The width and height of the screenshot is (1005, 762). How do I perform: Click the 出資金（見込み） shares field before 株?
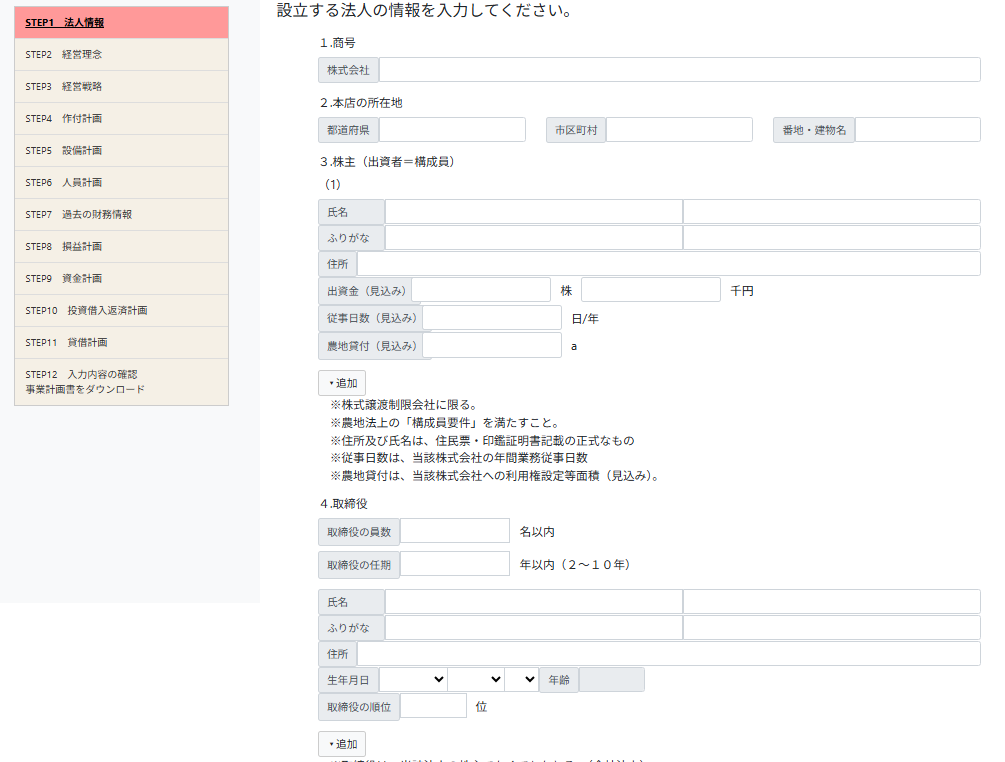481,290
